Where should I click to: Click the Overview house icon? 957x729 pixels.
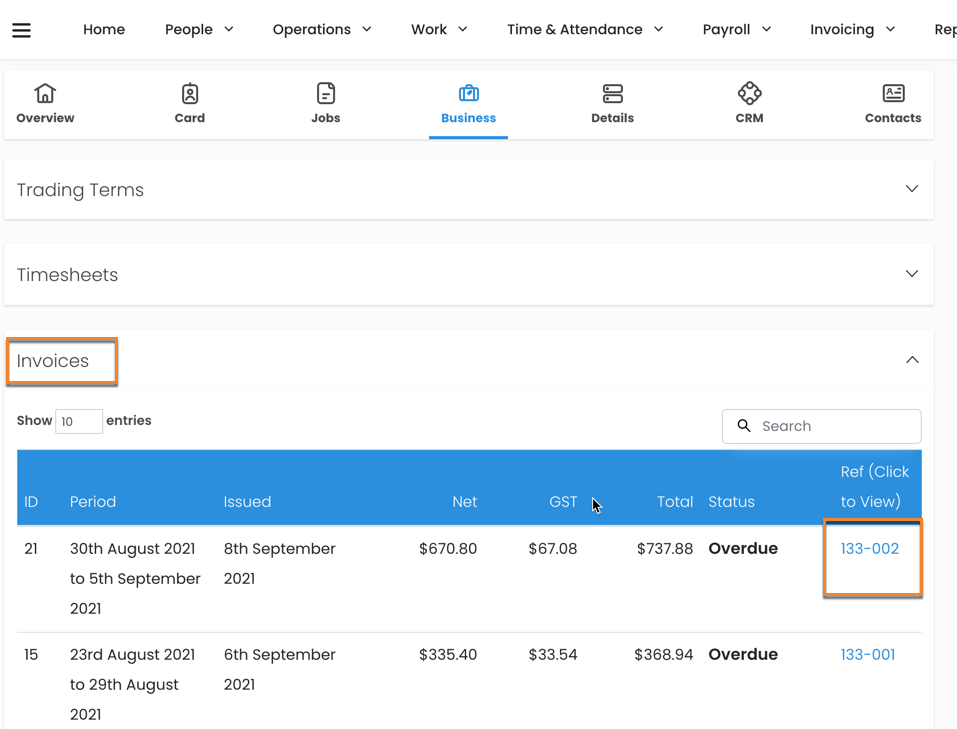45,94
